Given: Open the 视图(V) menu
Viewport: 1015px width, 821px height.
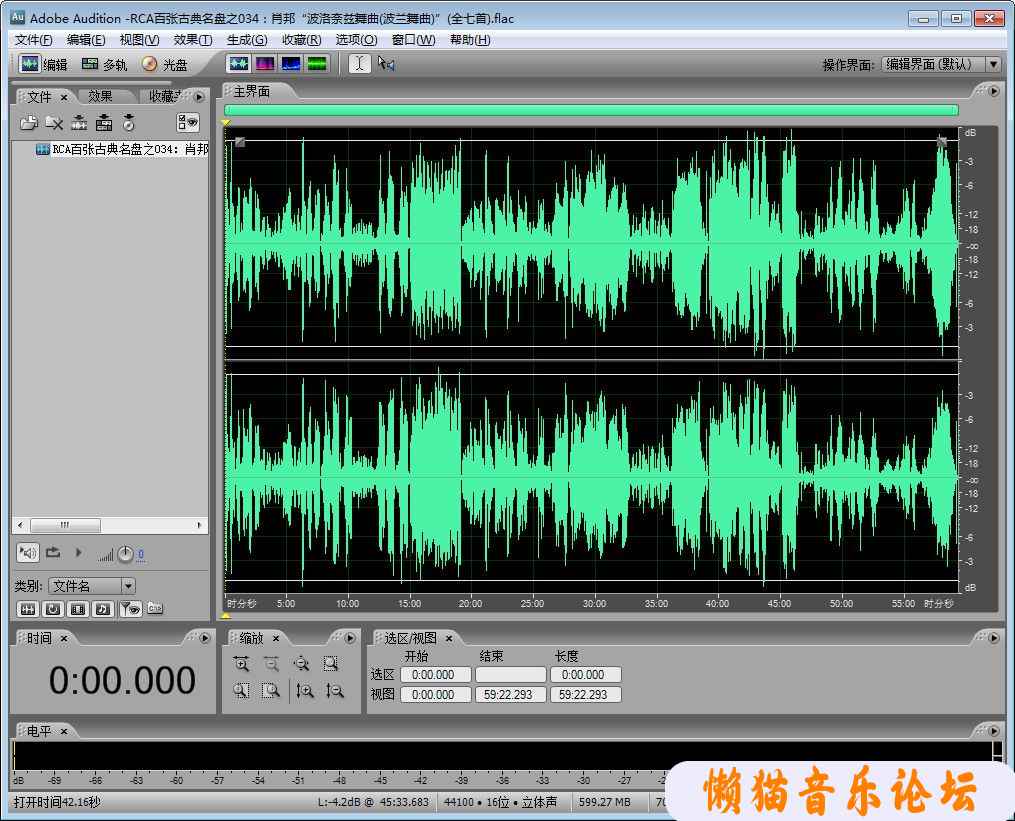Looking at the screenshot, I should click(x=139, y=40).
